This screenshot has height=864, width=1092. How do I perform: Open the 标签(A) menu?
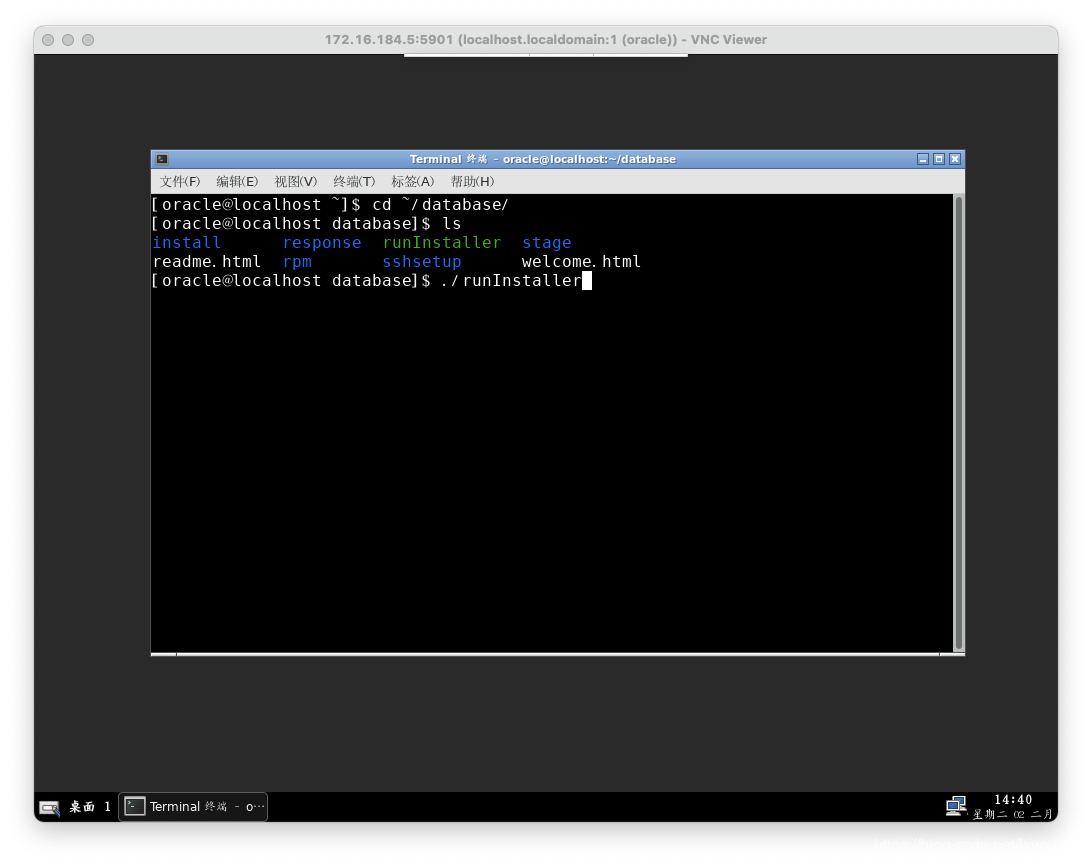click(x=412, y=182)
